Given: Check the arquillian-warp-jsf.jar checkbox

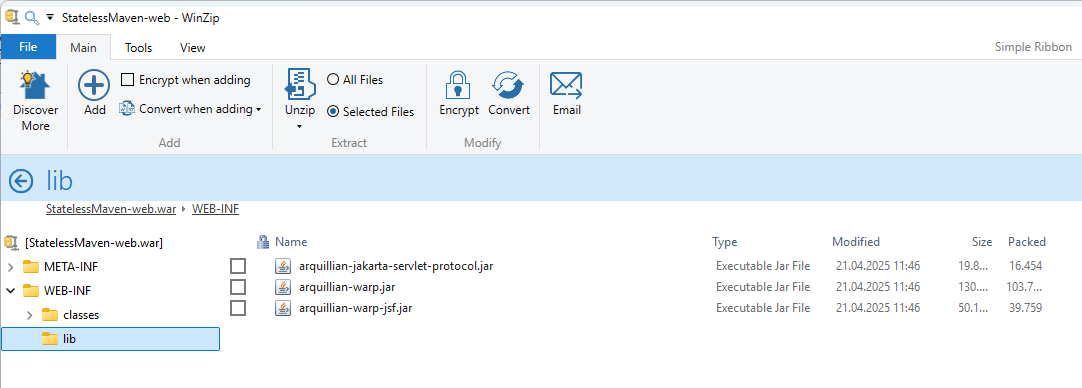Looking at the screenshot, I should point(237,308).
